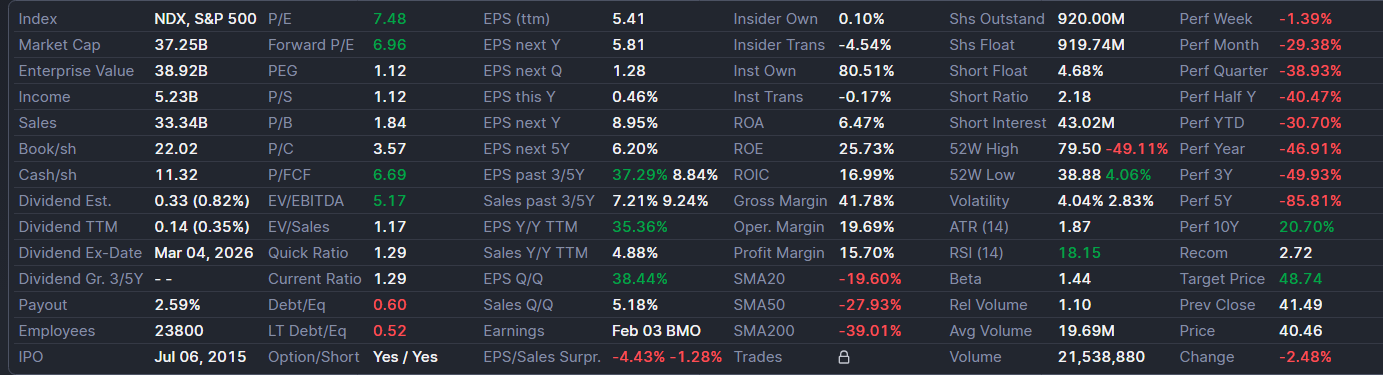This screenshot has height=375, width=1383.
Task: Select the Insider Own value 0.10%
Action: (x=861, y=18)
